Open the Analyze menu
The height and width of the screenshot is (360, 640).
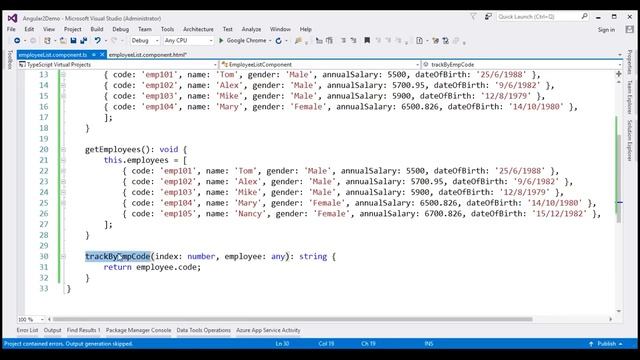251,29
